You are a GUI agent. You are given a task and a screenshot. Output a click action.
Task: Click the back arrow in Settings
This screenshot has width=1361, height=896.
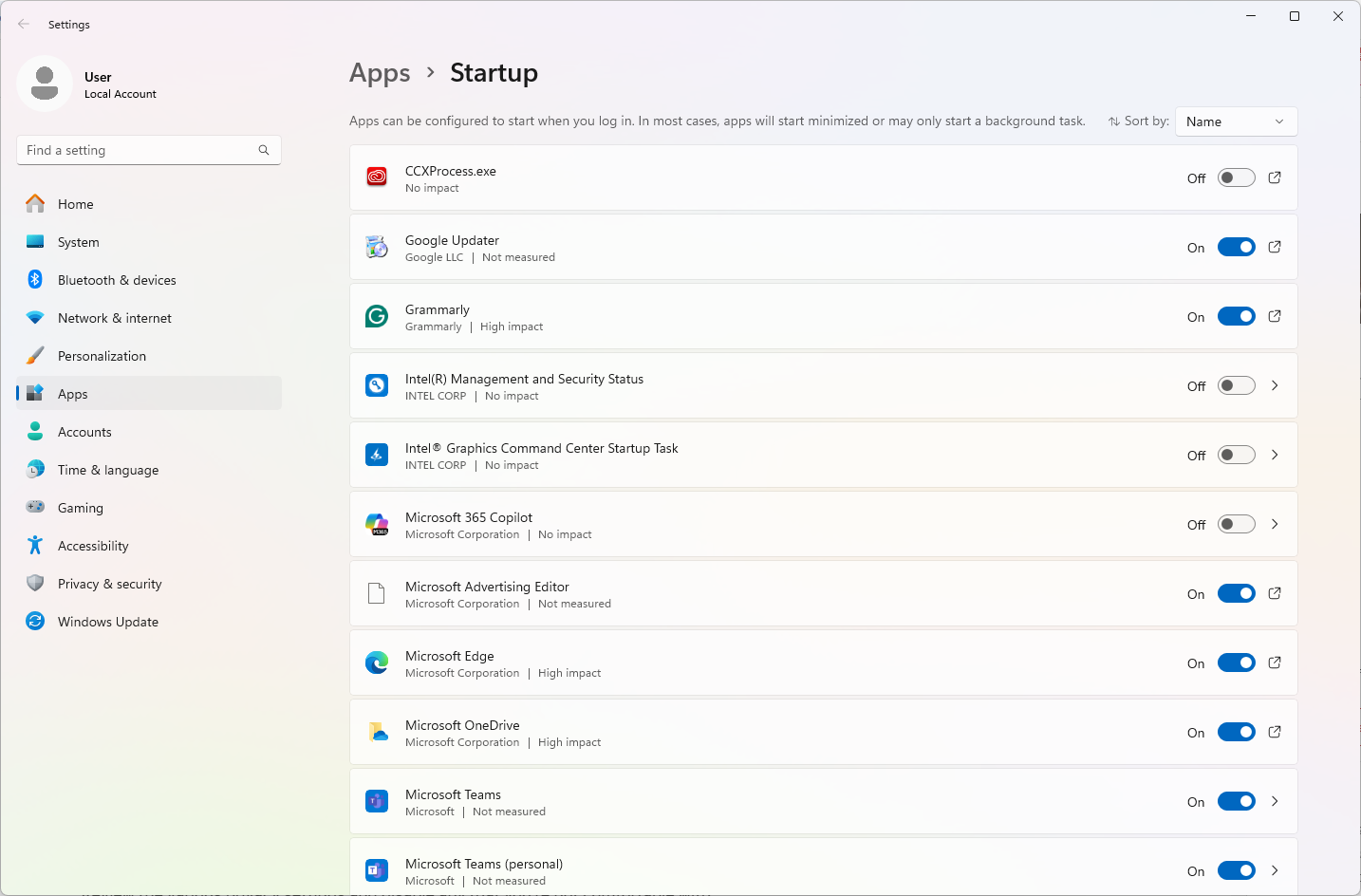(24, 24)
